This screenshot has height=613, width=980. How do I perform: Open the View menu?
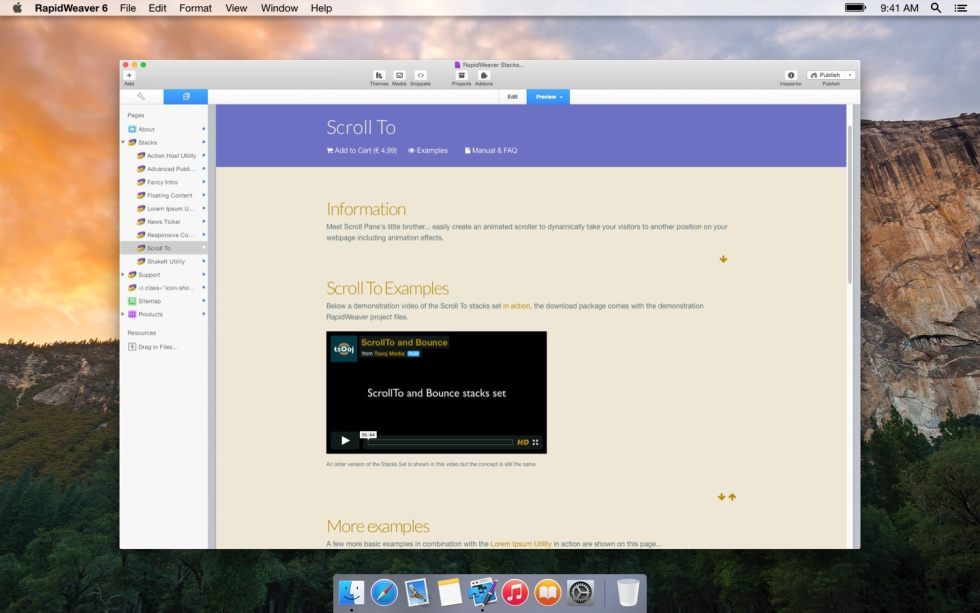coord(236,8)
